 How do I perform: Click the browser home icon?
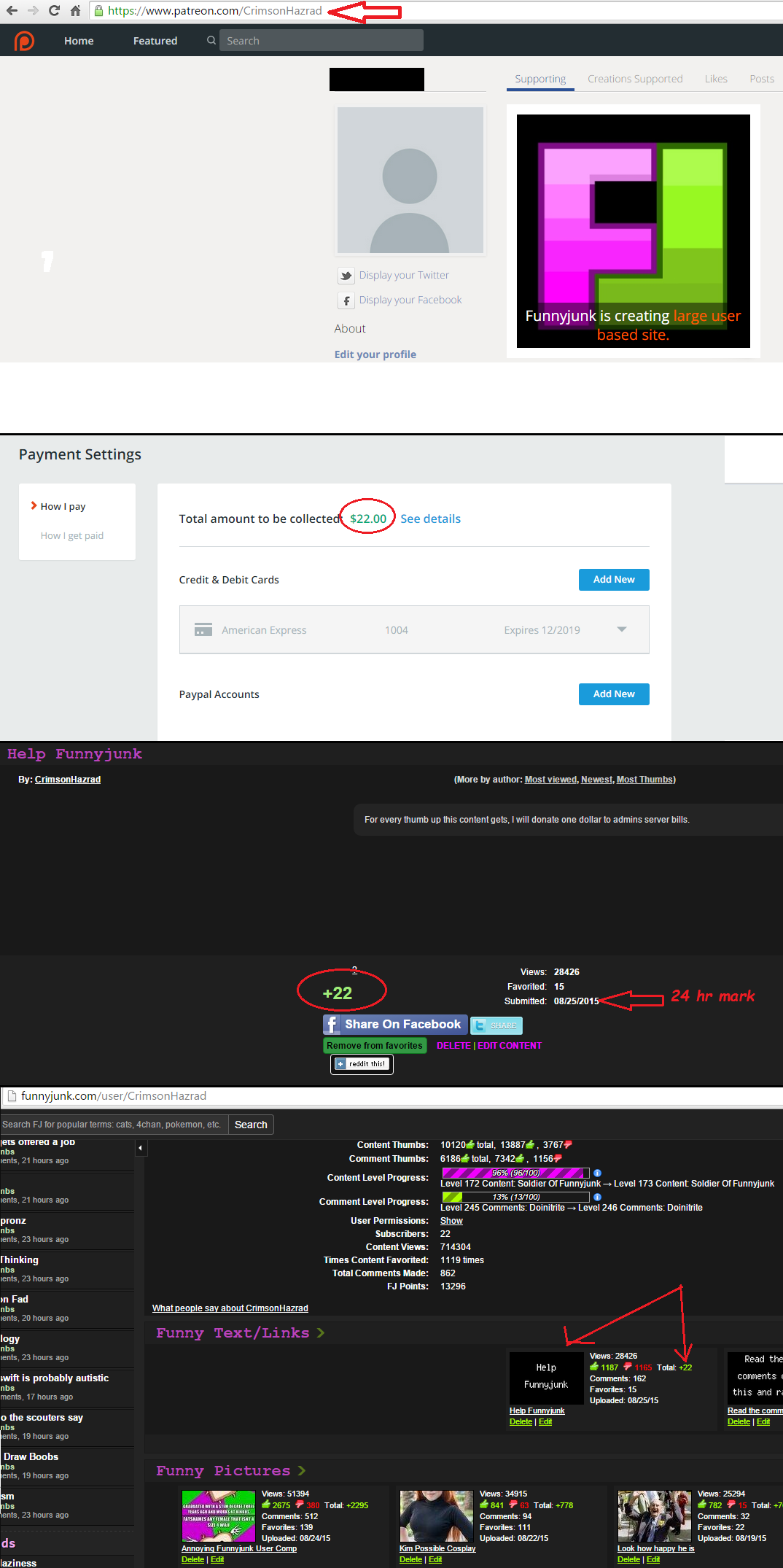click(75, 11)
